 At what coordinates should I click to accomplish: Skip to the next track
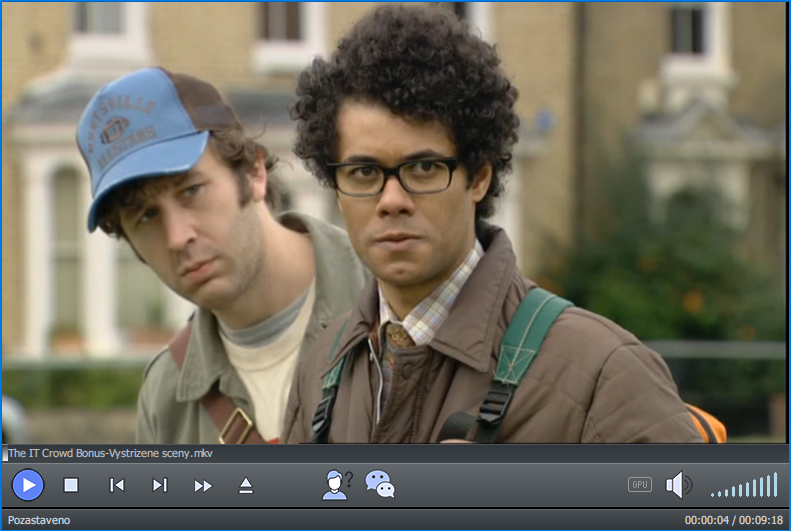160,485
